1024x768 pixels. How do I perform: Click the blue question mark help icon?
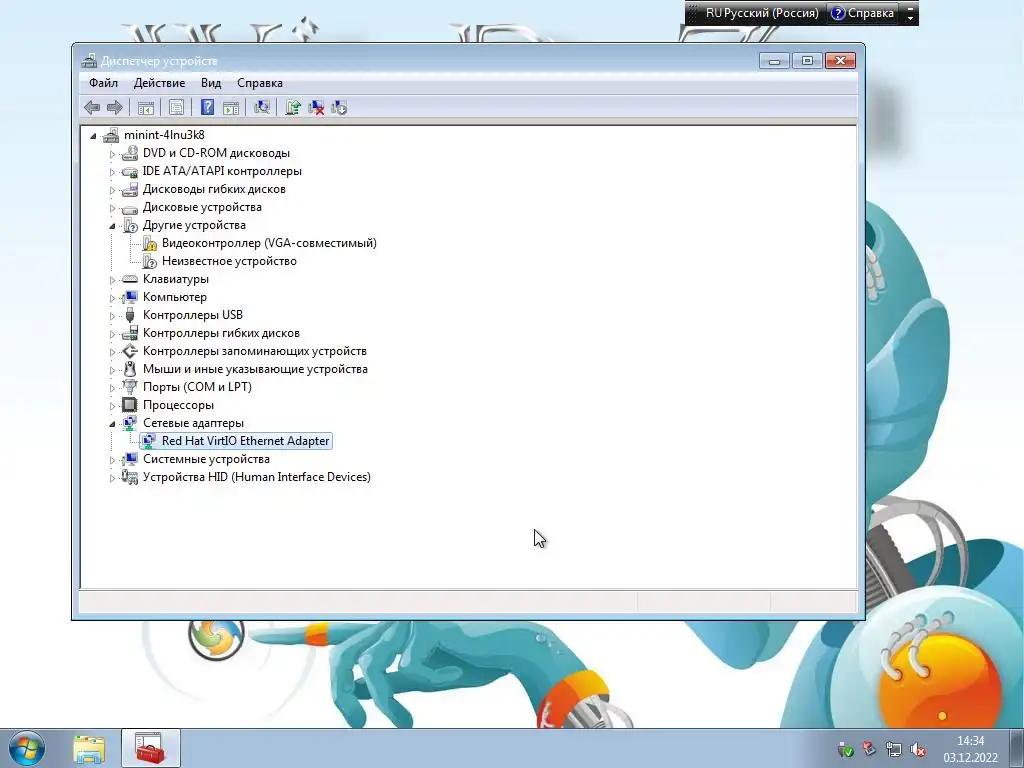pos(207,108)
